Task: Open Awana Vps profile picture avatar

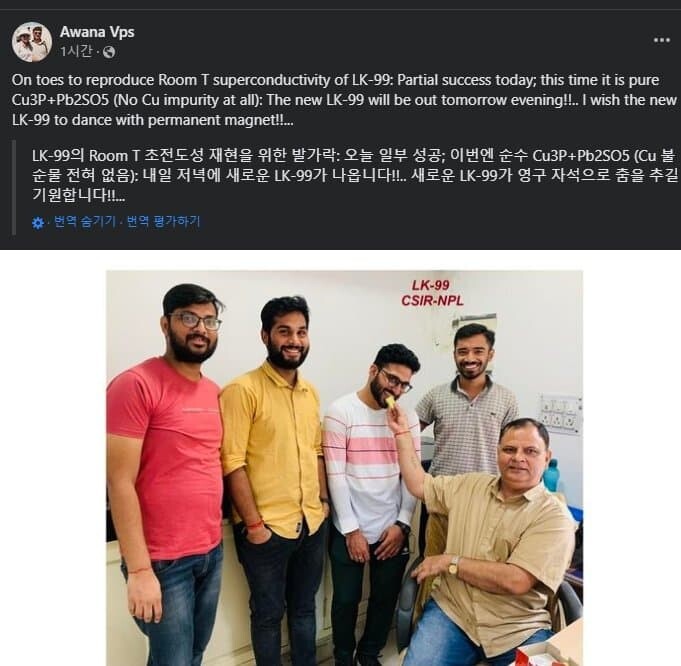Action: 32,42
